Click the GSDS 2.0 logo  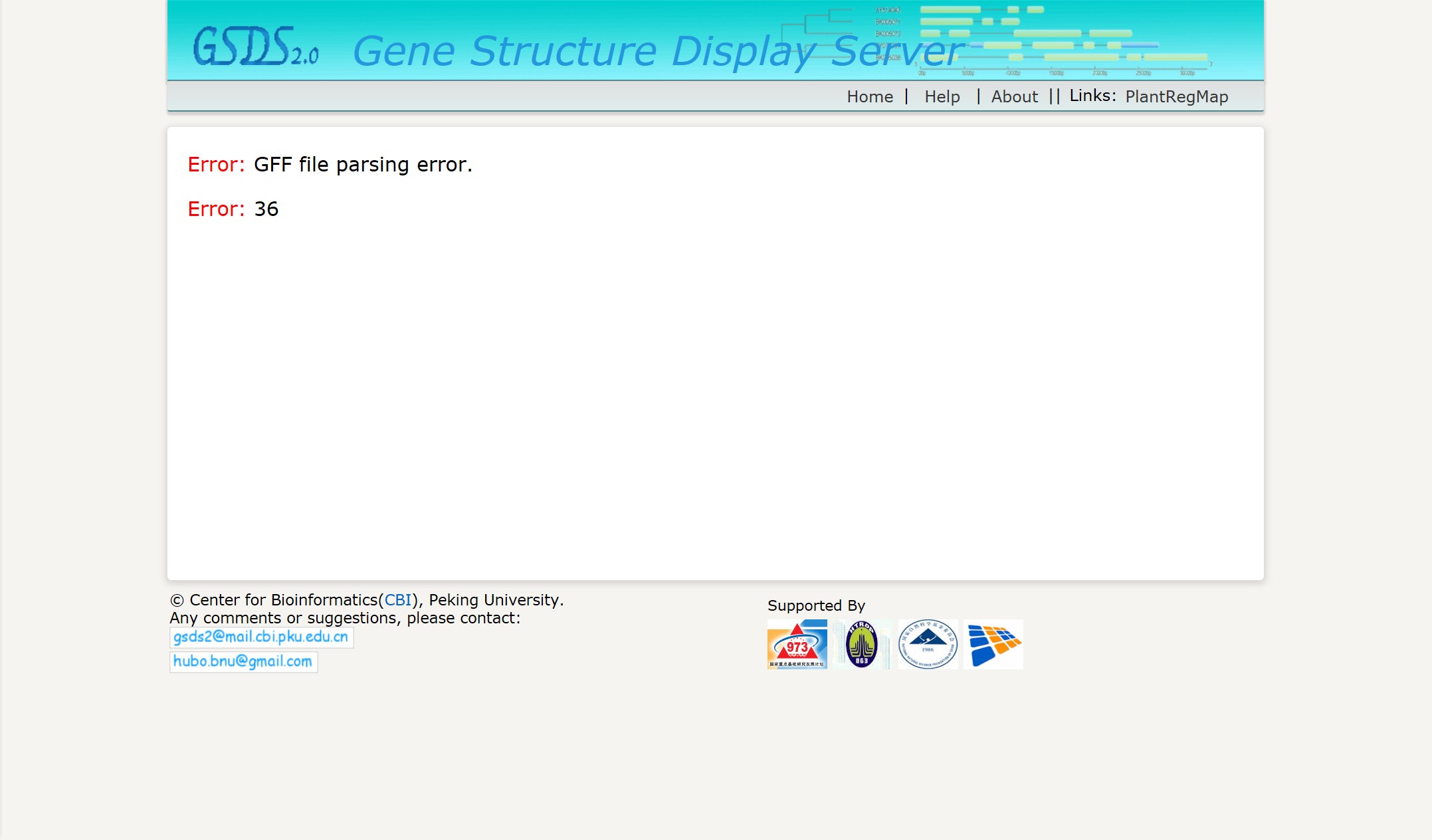tap(256, 47)
